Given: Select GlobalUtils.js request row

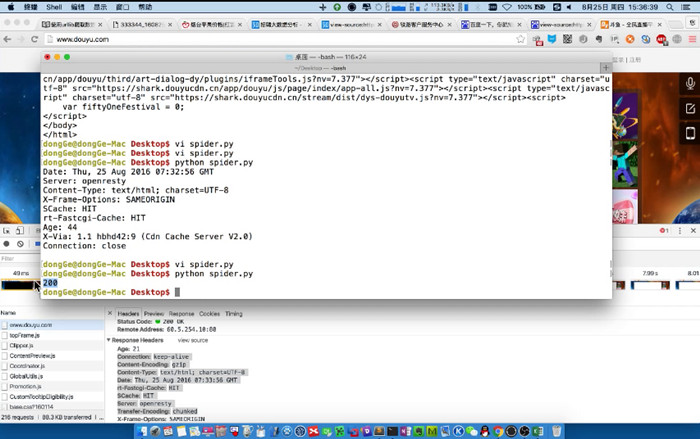Looking at the screenshot, I should point(52,376).
